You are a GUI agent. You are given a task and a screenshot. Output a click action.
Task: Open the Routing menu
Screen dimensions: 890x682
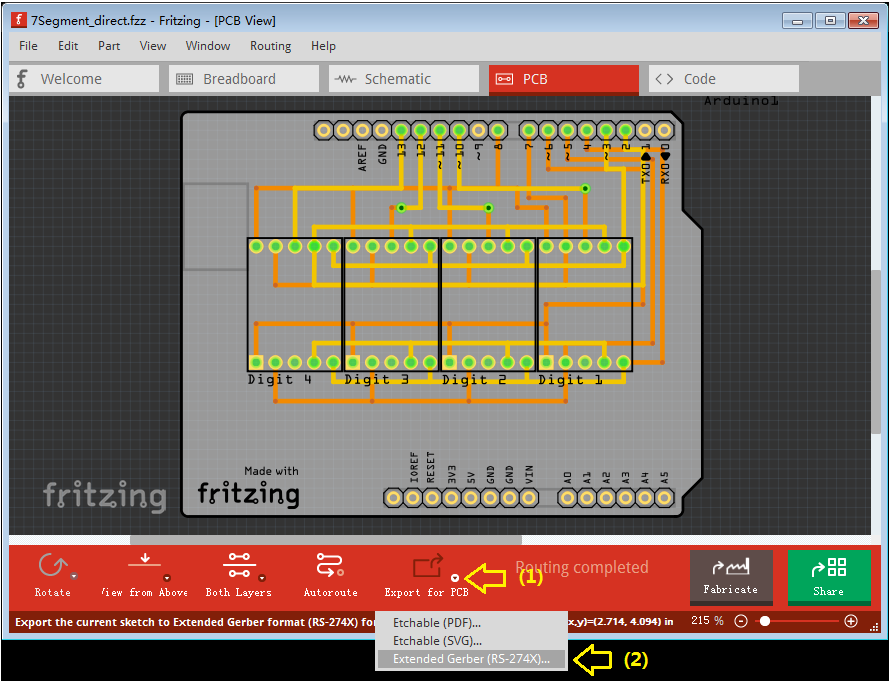(270, 46)
